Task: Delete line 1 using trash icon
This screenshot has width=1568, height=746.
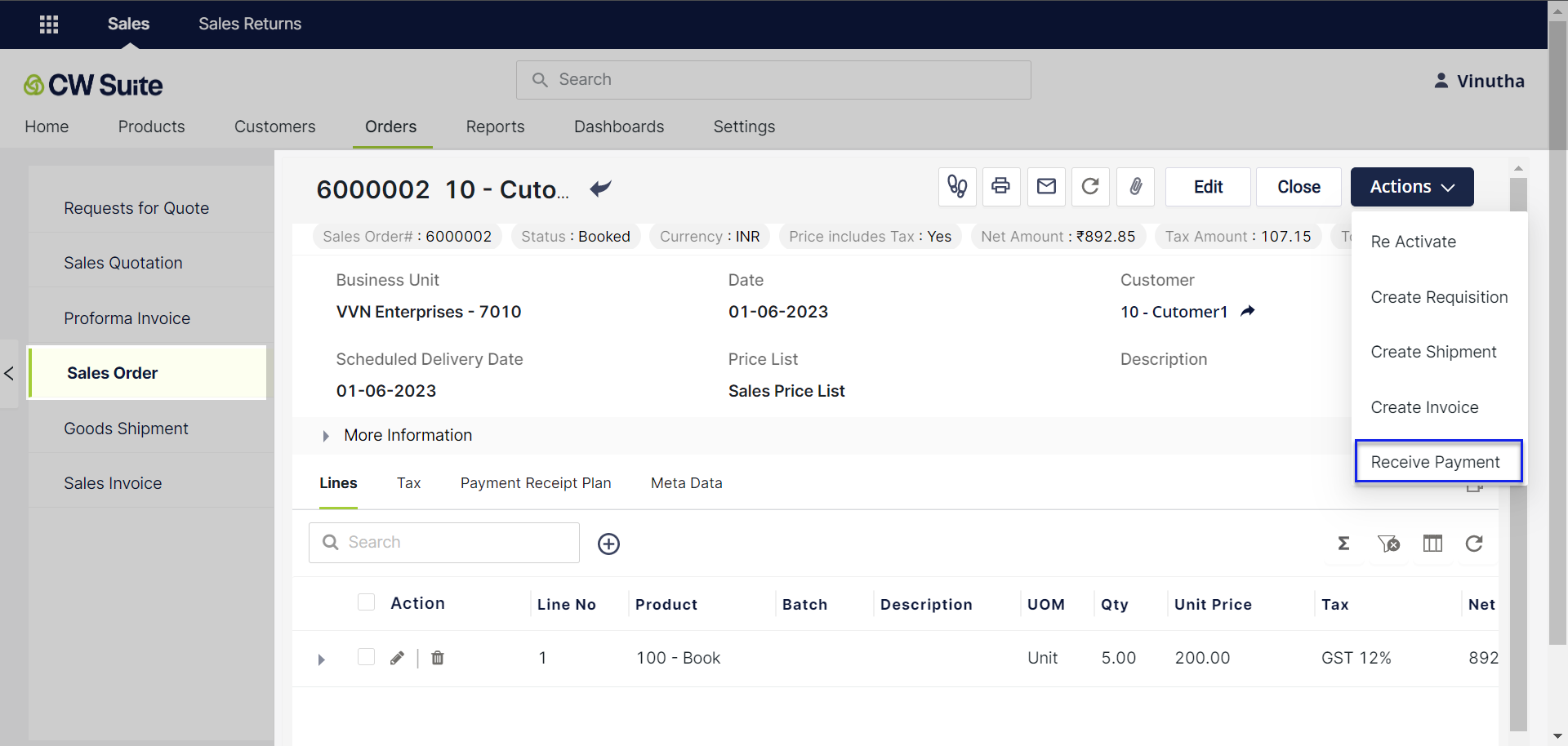Action: click(x=438, y=658)
